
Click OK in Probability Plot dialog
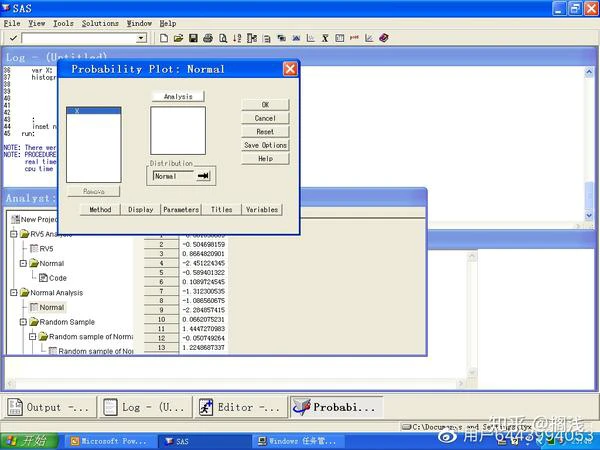(x=265, y=104)
